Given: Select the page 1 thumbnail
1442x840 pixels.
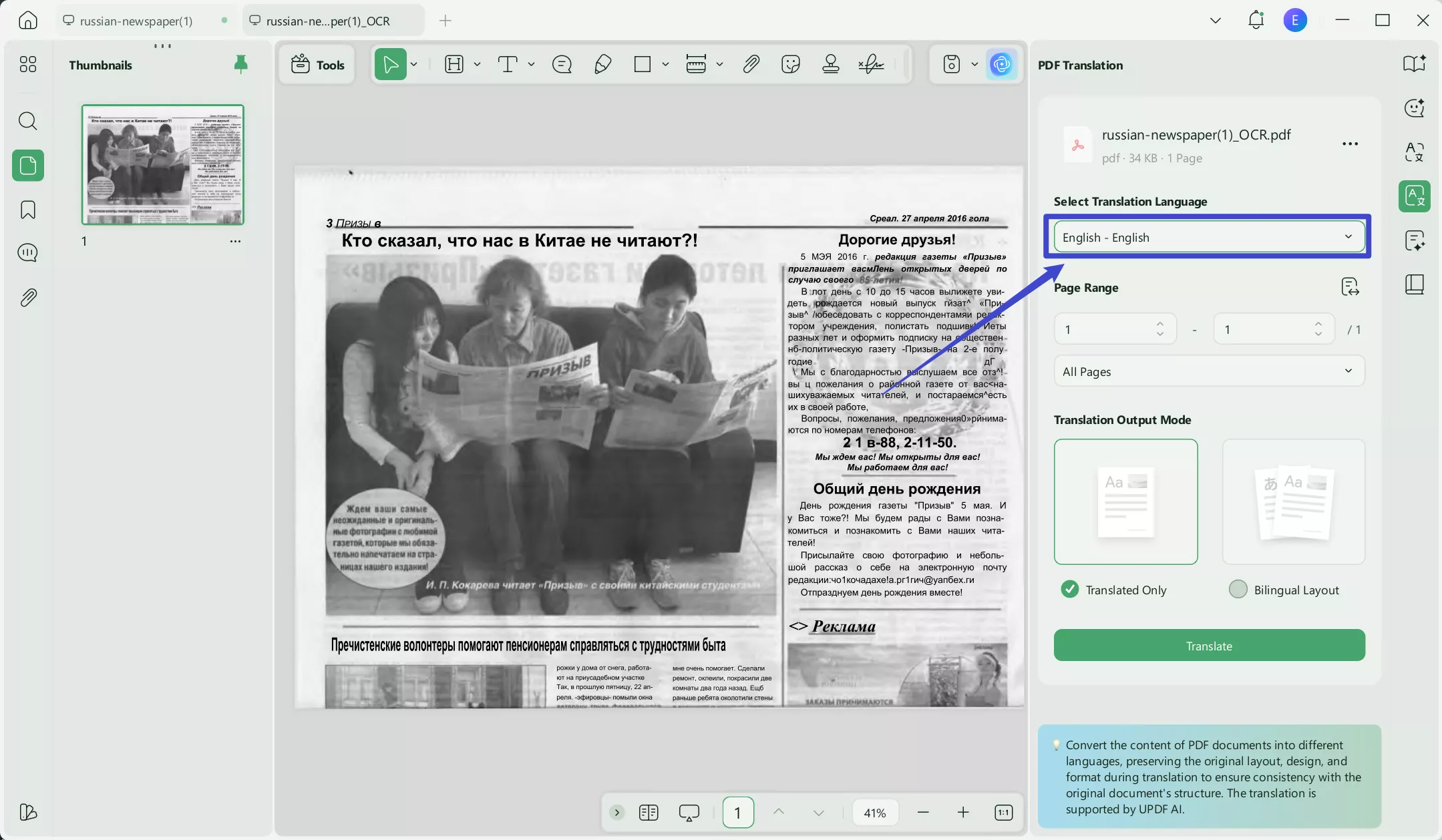Looking at the screenshot, I should click(162, 164).
